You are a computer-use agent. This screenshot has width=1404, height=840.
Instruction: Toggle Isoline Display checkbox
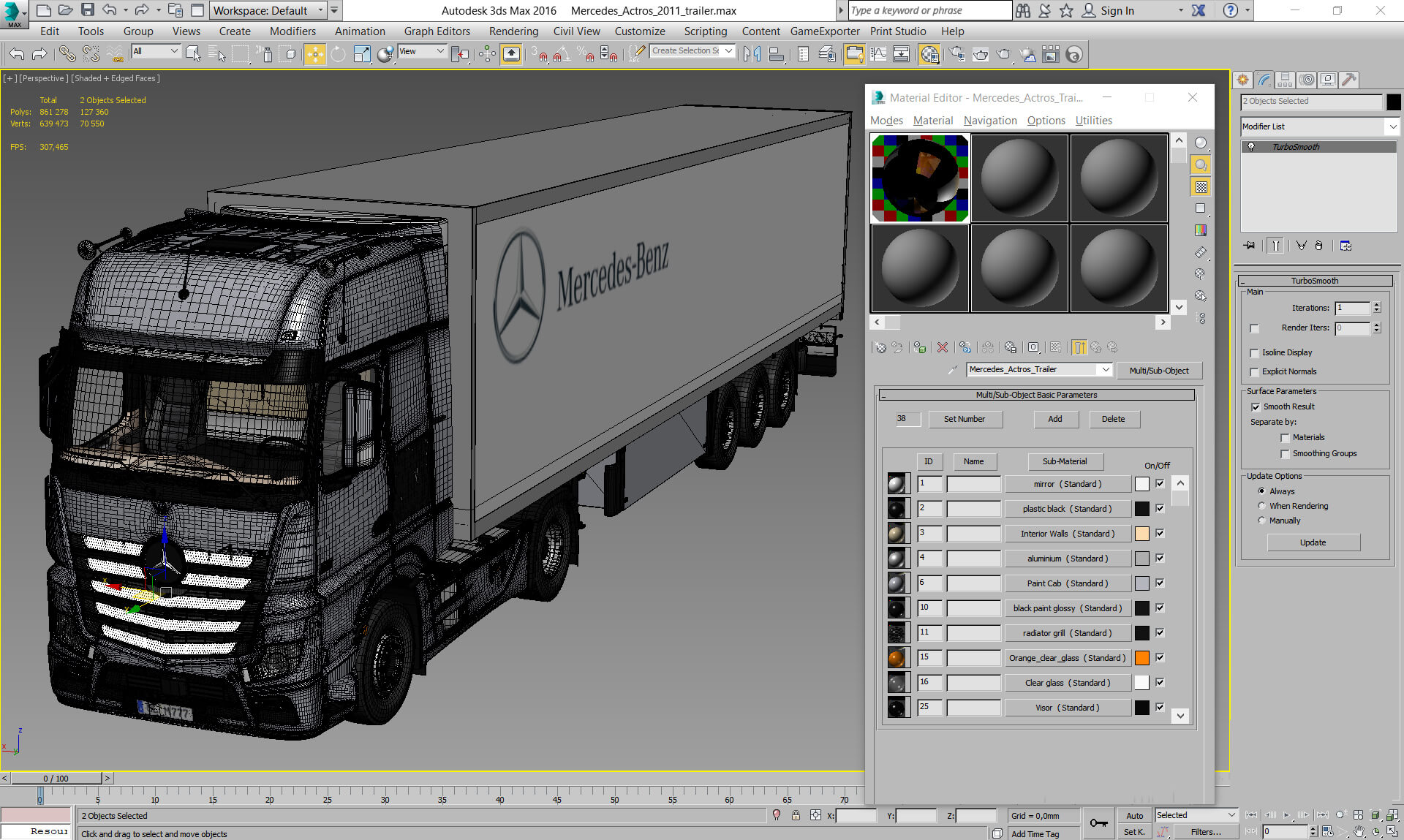pos(1254,353)
